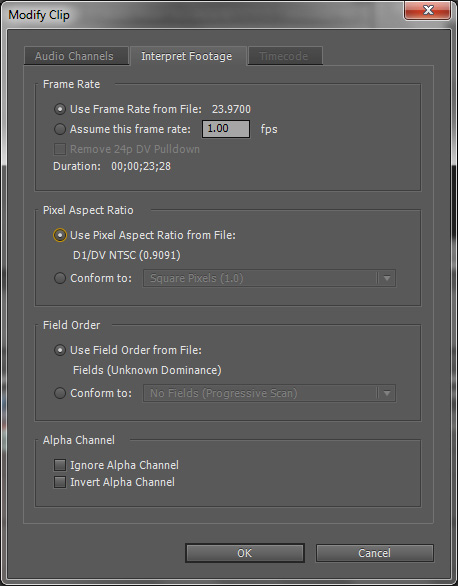
Task: Click arrow of Pixel Aspect Ratio conform dropdown
Action: [387, 278]
